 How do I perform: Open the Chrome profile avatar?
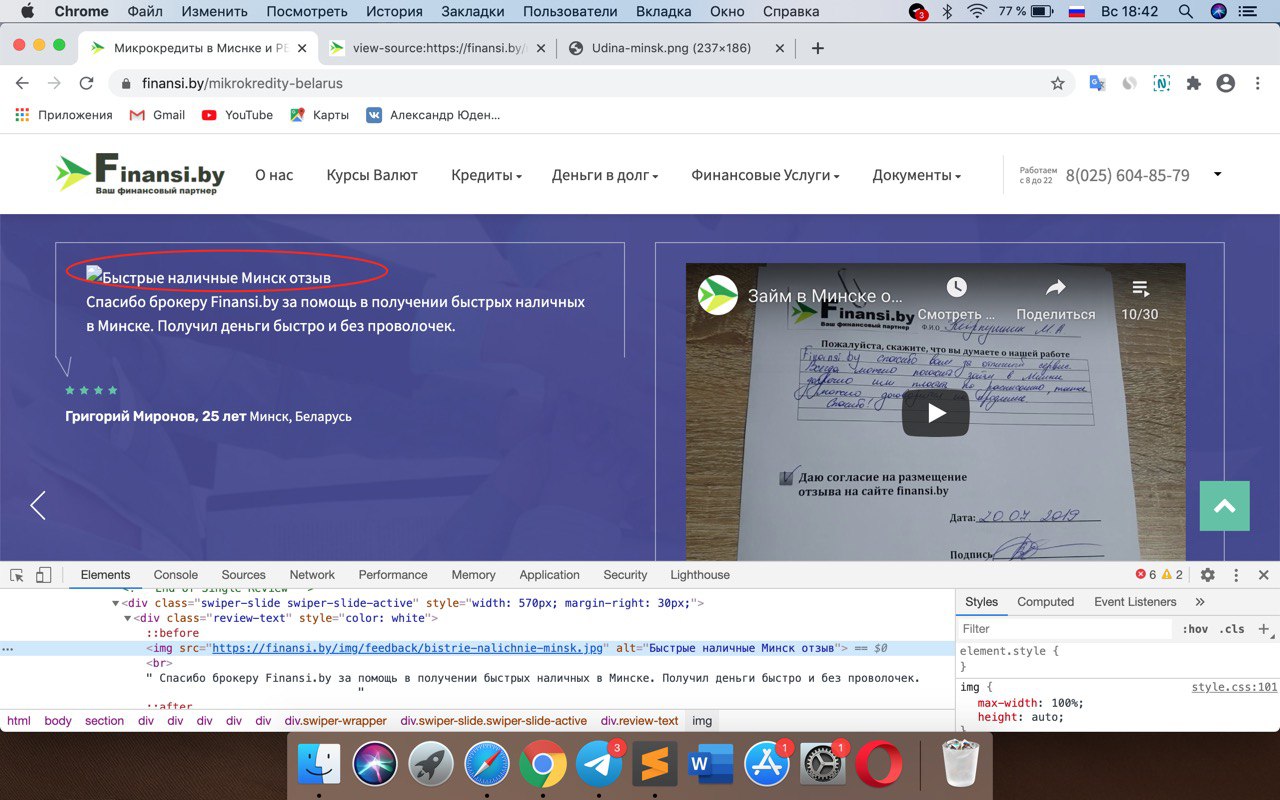pos(1225,84)
